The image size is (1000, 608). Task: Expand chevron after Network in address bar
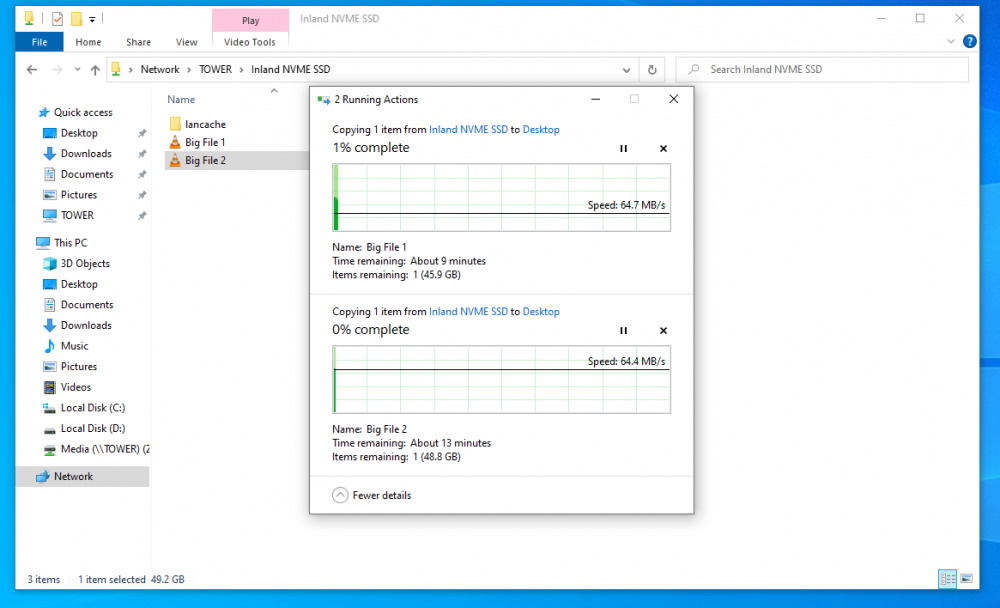point(189,70)
